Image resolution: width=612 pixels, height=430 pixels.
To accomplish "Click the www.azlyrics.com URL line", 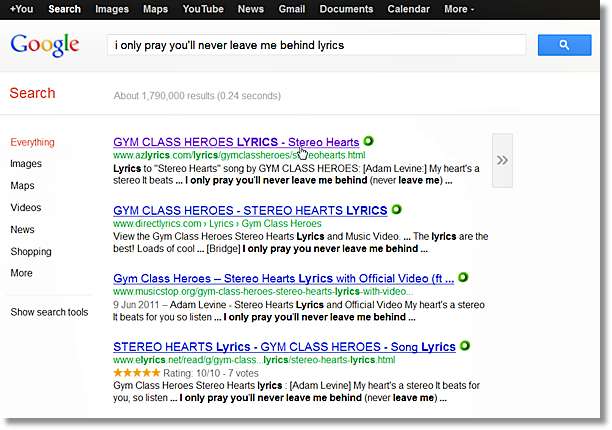I will 239,155.
